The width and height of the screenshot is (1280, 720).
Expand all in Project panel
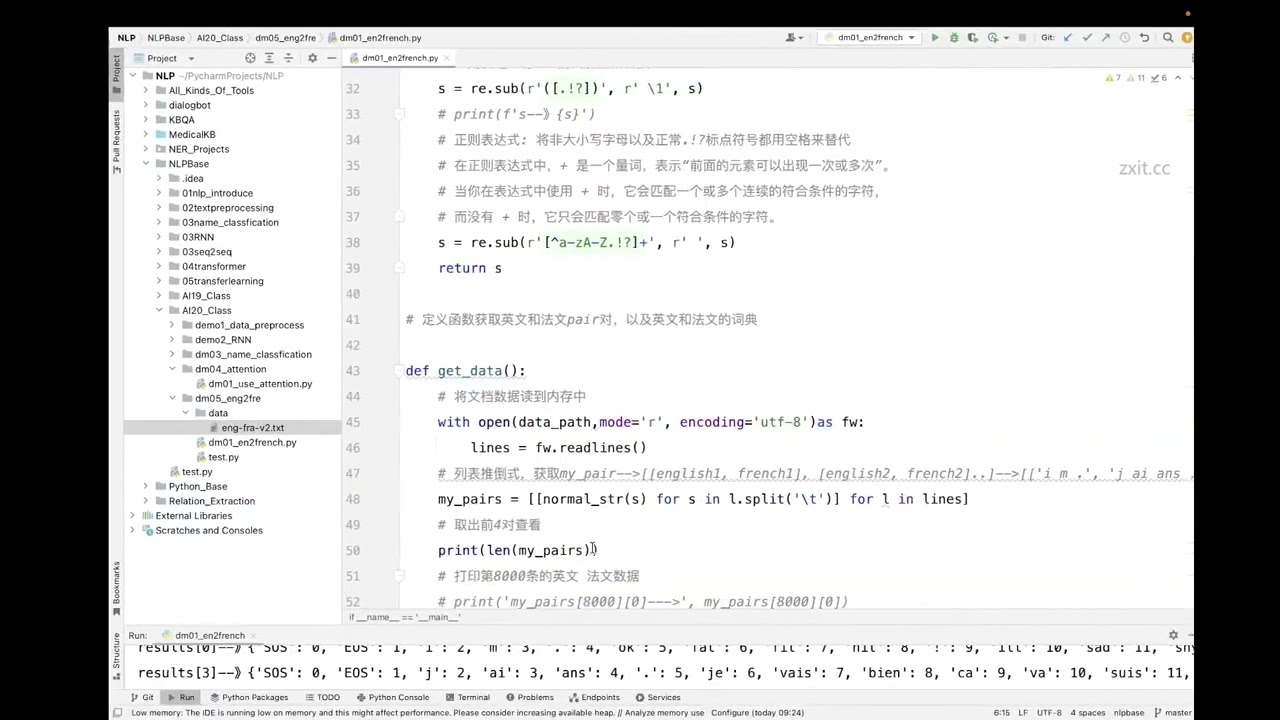(269, 58)
